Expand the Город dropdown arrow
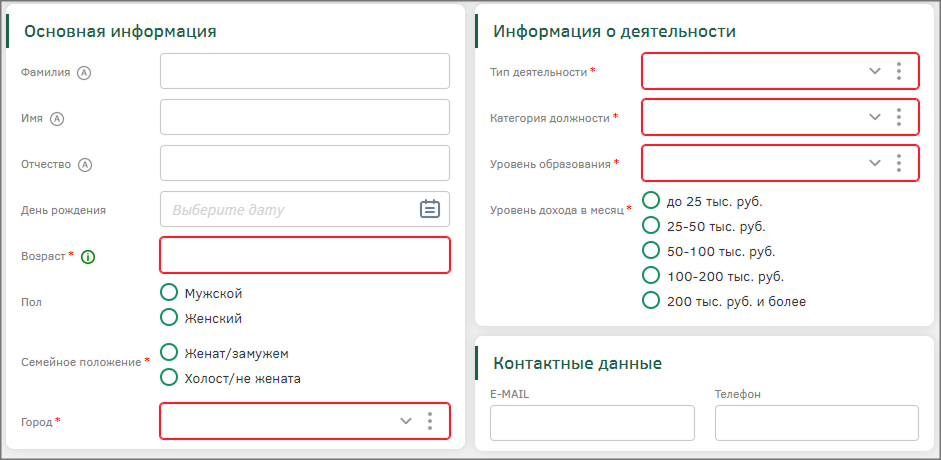This screenshot has width=941, height=460. 405,421
